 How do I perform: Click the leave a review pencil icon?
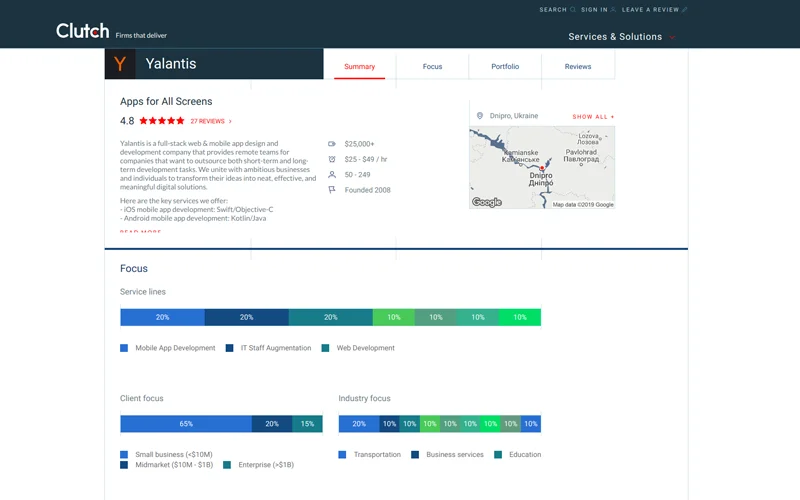(685, 10)
